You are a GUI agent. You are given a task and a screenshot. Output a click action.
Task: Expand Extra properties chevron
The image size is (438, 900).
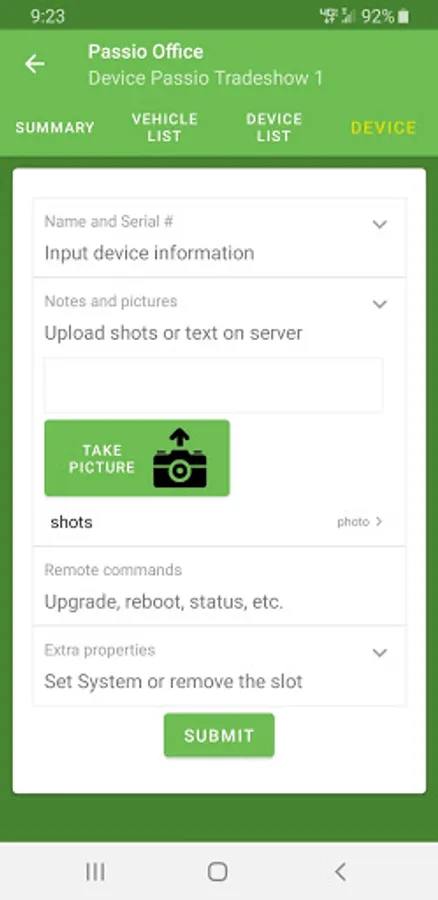(x=379, y=653)
